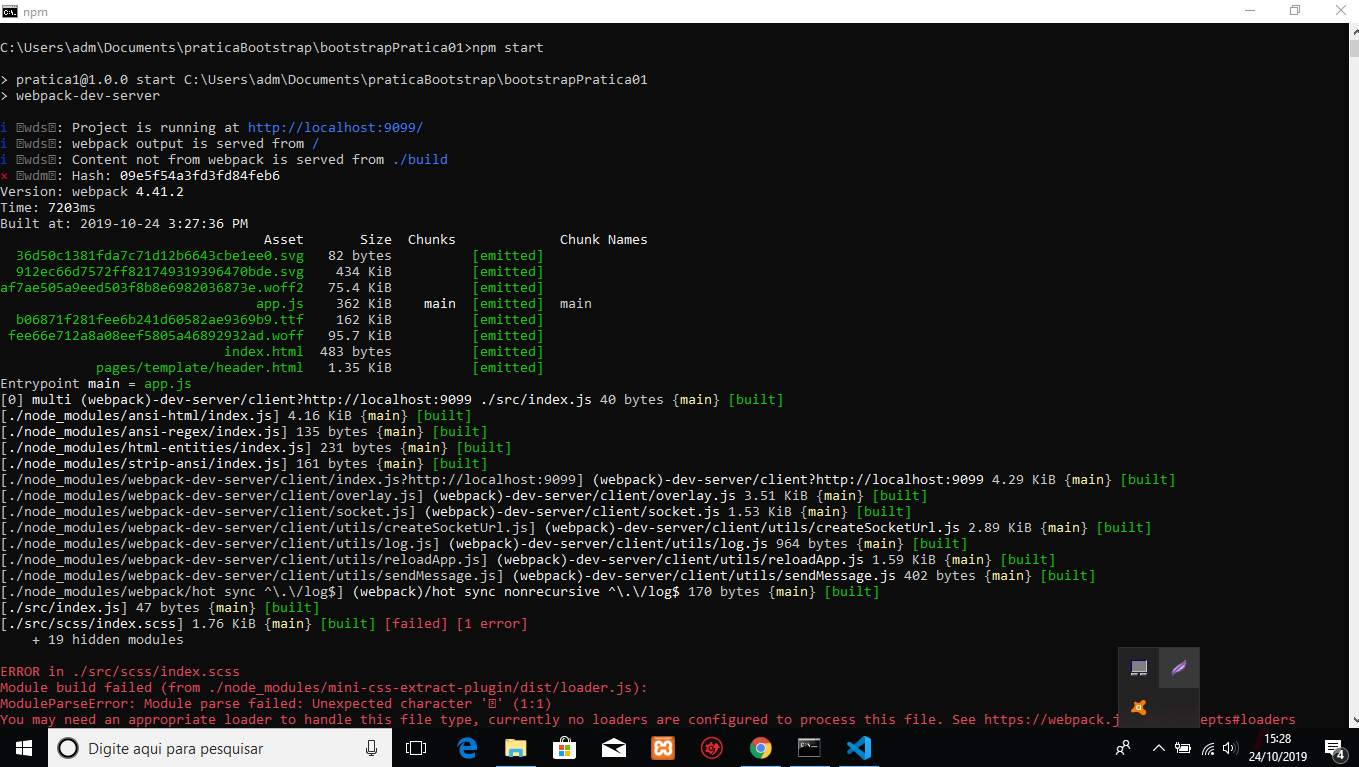The height and width of the screenshot is (767, 1359).
Task: Launch Microsoft Edge from the taskbar
Action: click(x=467, y=748)
